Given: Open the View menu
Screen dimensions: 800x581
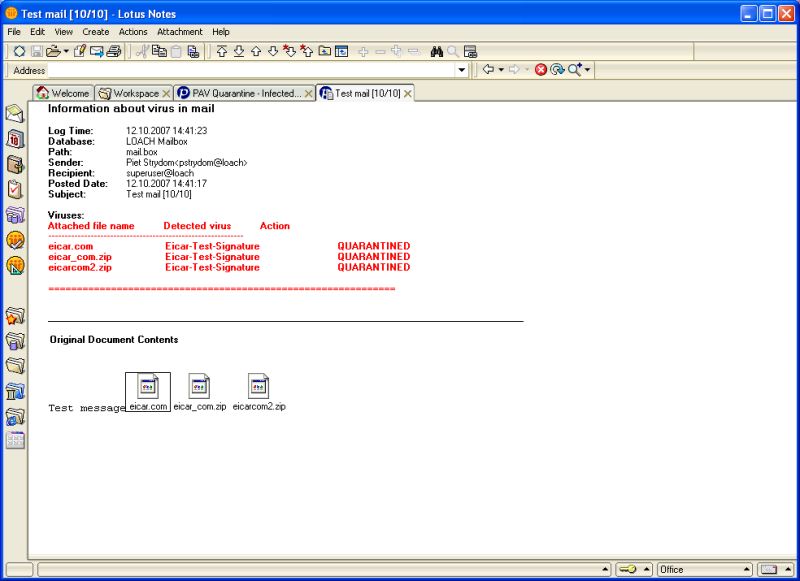Looking at the screenshot, I should 63,32.
